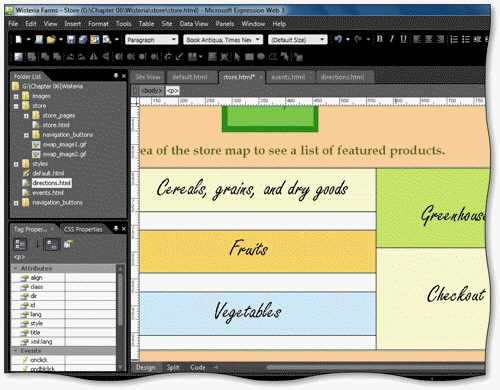Click the Flip Horizontal triangle icon

click(94, 57)
